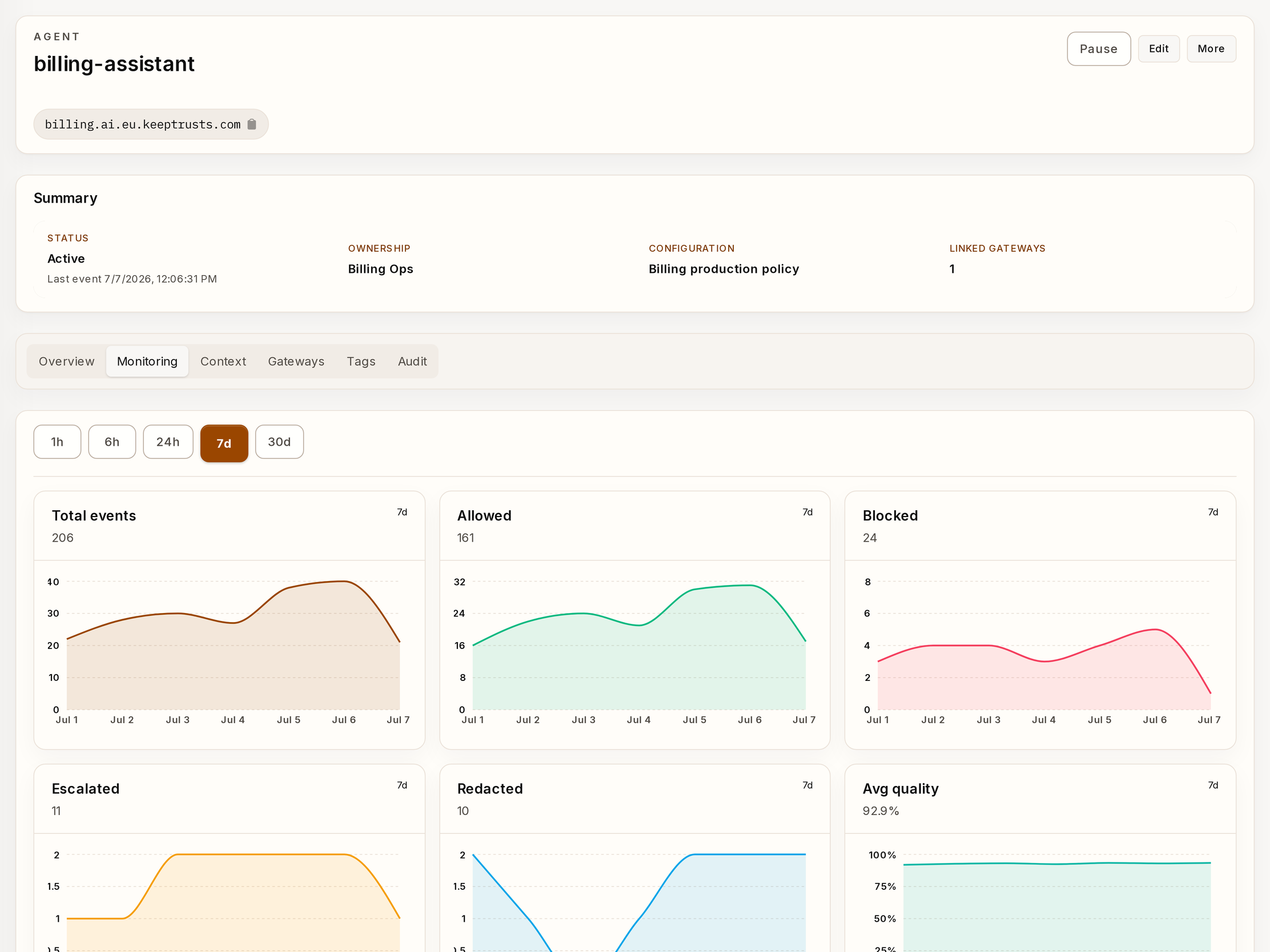
Task: Go to the Gateways tab
Action: pos(296,361)
